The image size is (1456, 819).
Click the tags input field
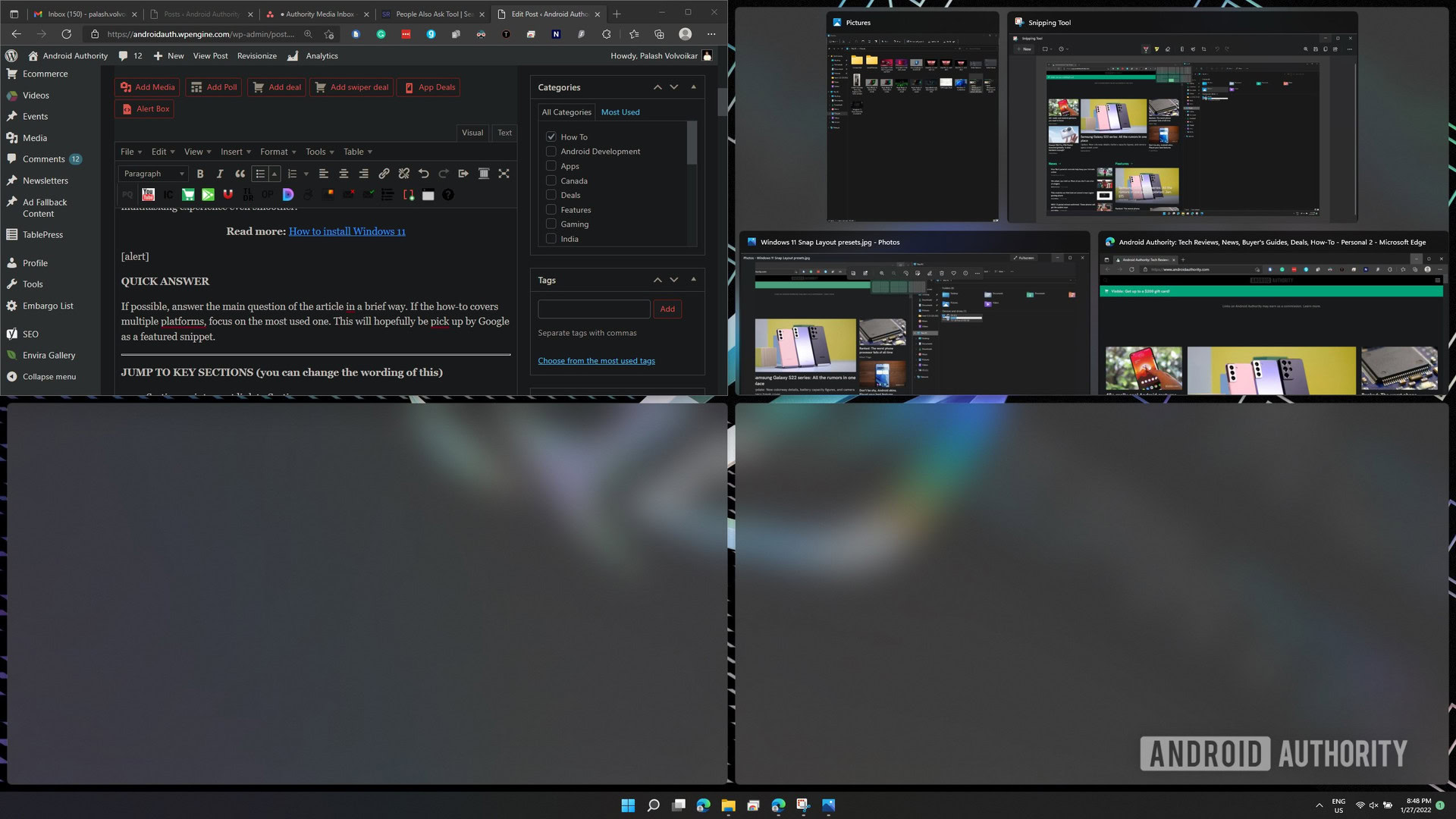[x=594, y=309]
